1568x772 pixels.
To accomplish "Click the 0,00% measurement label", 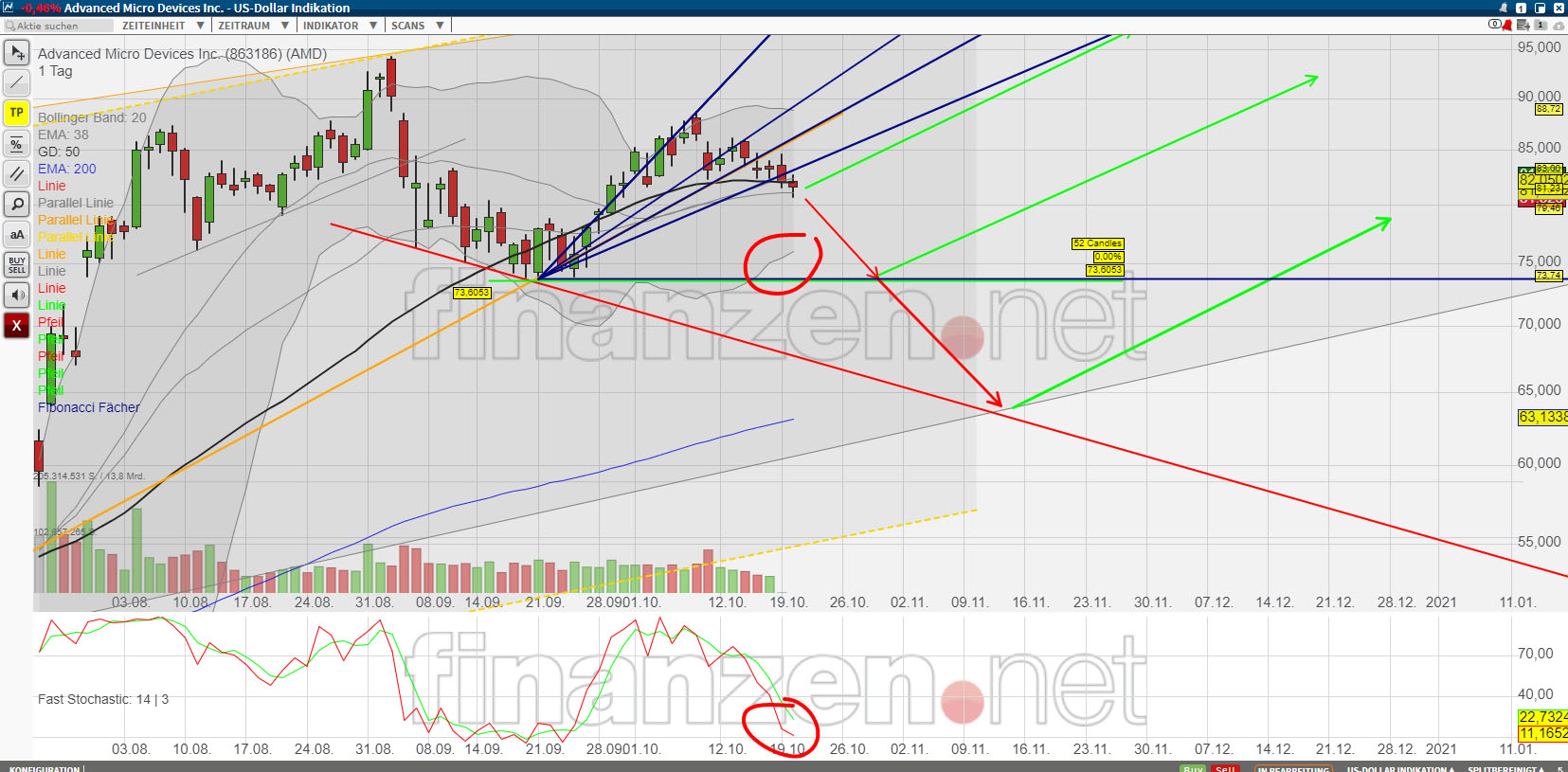I will 1108,257.
